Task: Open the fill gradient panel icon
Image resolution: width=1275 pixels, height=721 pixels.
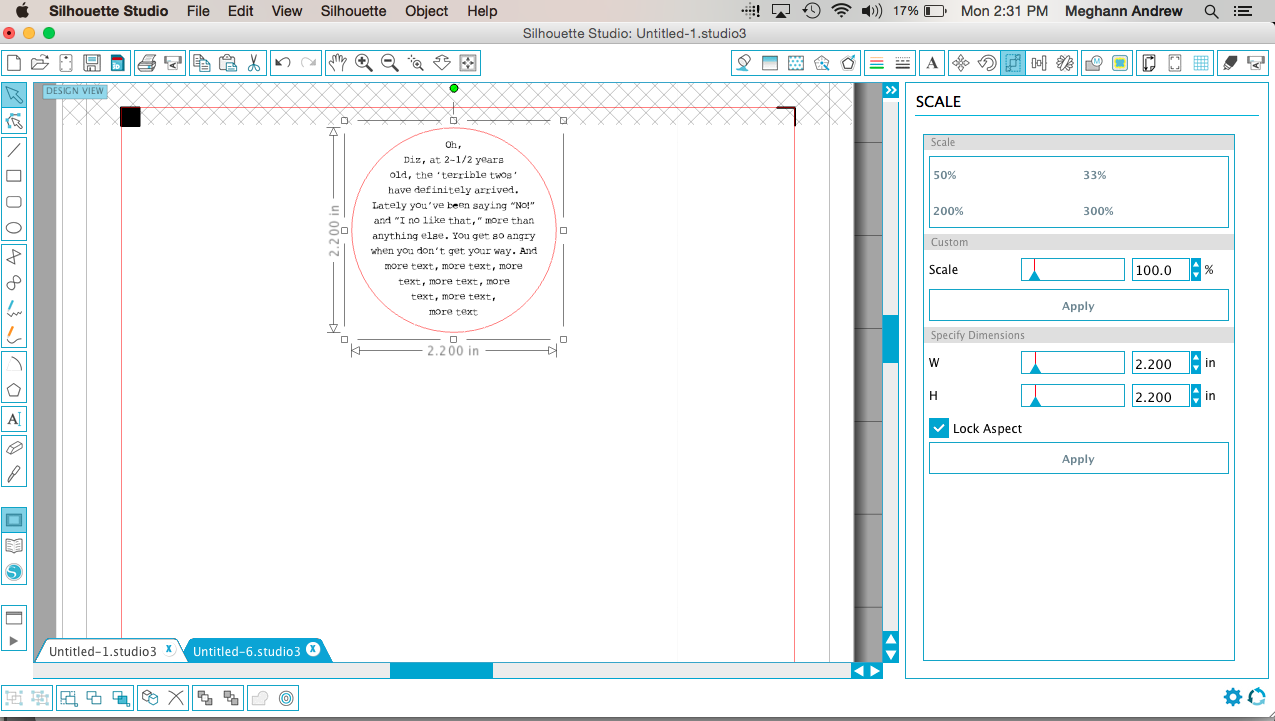Action: click(769, 63)
